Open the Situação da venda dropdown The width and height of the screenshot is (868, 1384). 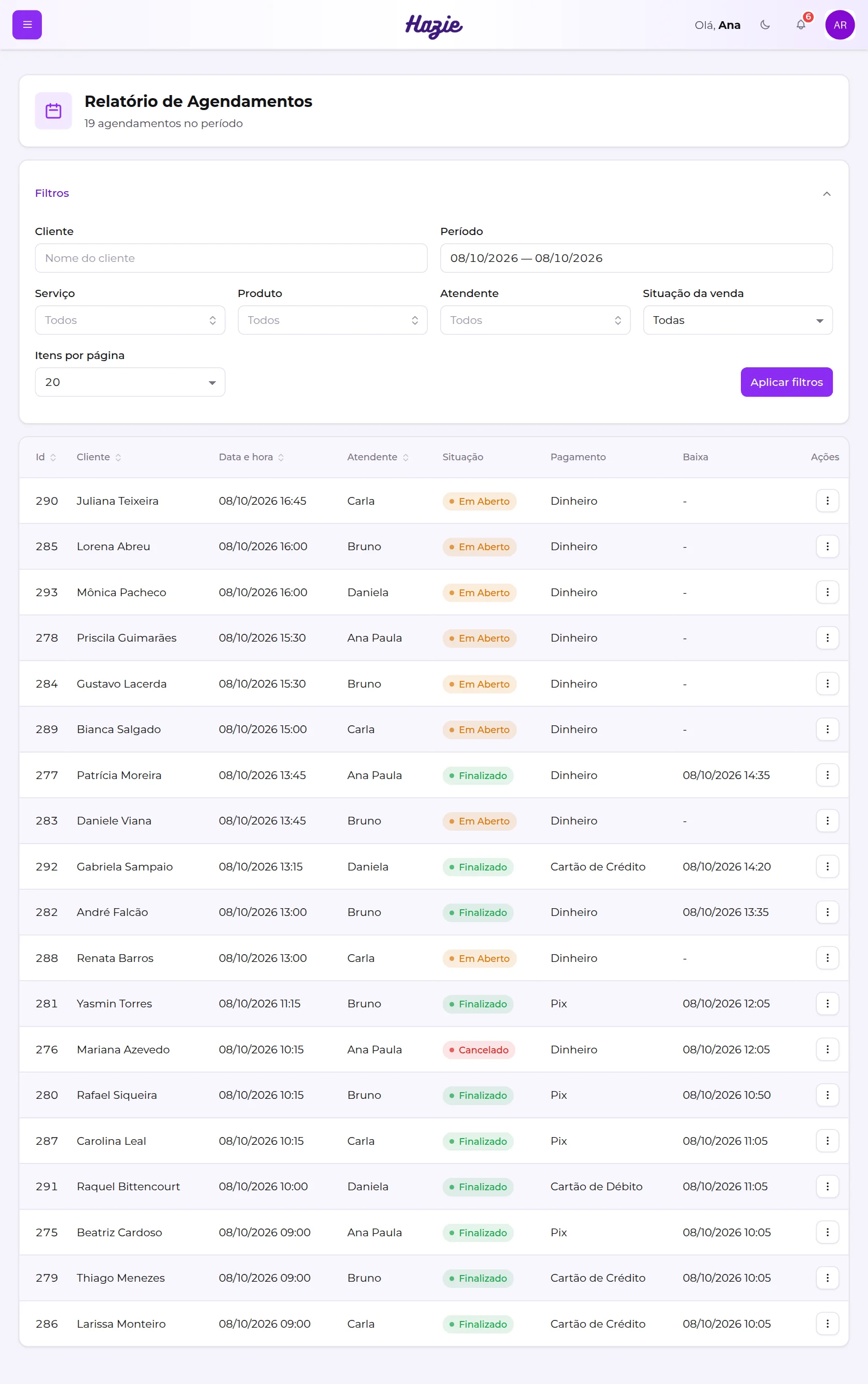coord(738,320)
